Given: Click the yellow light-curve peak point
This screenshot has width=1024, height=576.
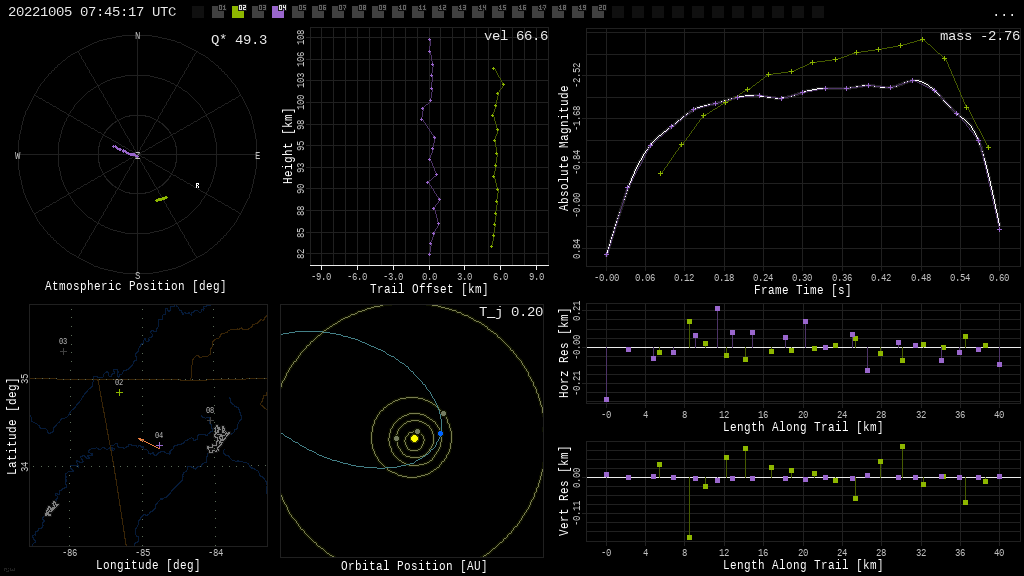Looking at the screenshot, I should tap(922, 40).
